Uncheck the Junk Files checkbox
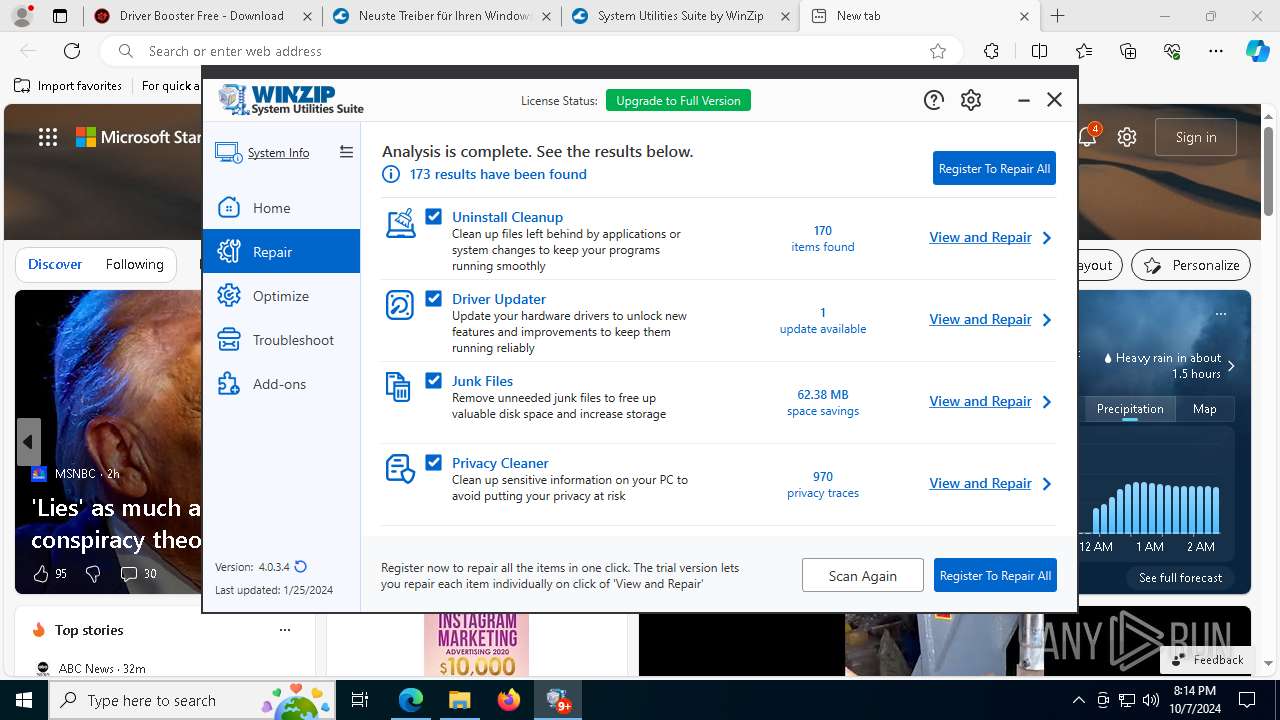The width and height of the screenshot is (1280, 720). [x=433, y=380]
